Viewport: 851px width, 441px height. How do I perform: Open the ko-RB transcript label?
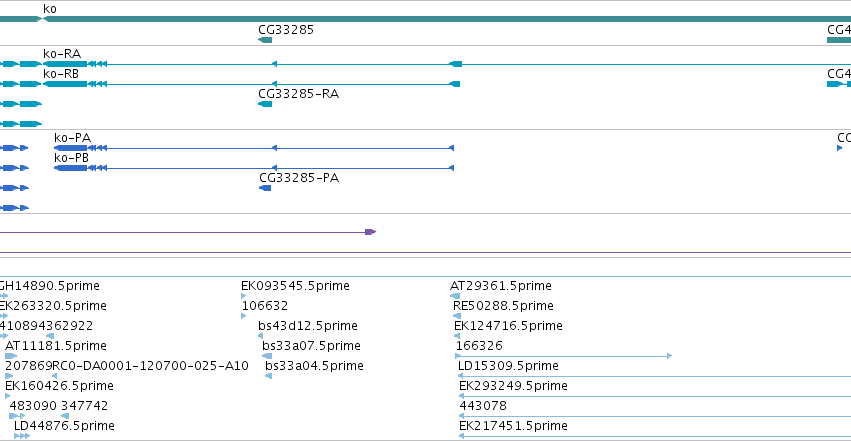(x=61, y=74)
